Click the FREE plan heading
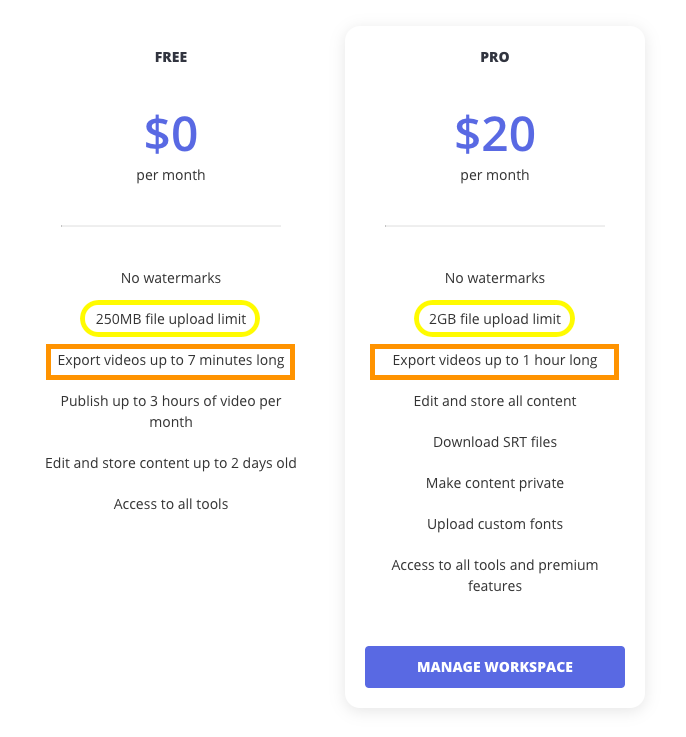The width and height of the screenshot is (686, 737). pyautogui.click(x=171, y=57)
